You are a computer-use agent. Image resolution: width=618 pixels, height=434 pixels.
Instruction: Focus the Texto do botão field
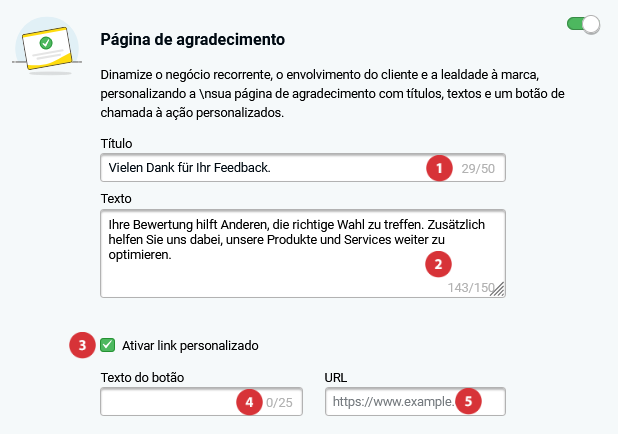[201, 402]
